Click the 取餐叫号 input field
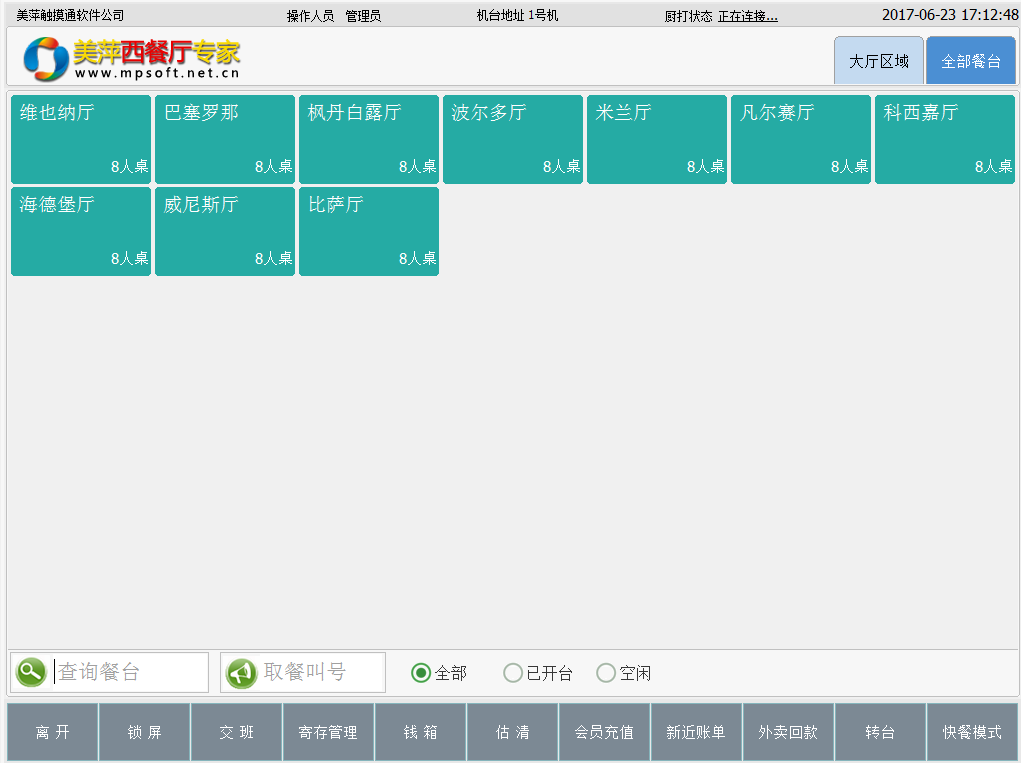The image size is (1021, 763). (x=320, y=672)
